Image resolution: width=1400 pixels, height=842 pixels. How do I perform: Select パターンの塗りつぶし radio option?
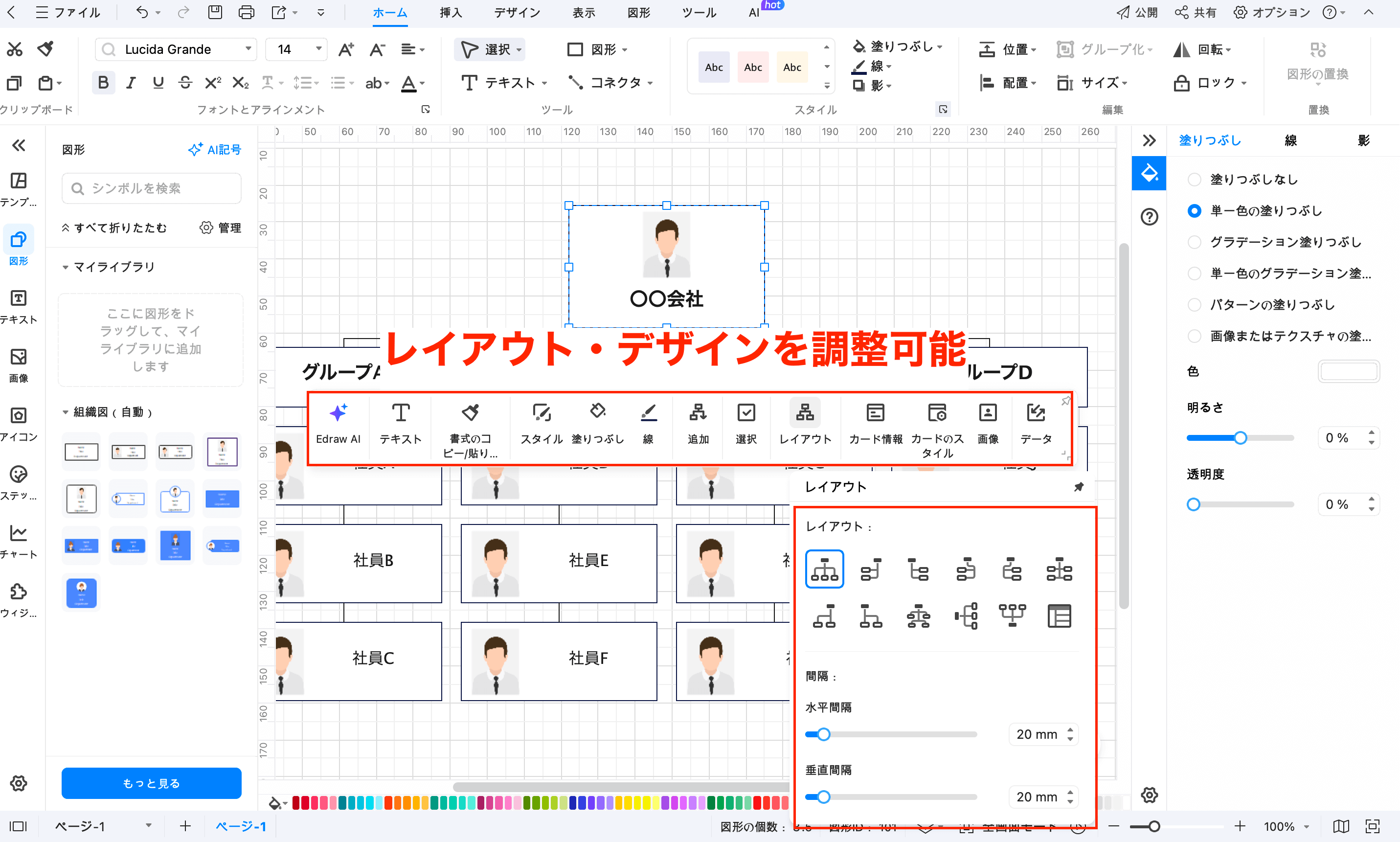tap(1194, 305)
